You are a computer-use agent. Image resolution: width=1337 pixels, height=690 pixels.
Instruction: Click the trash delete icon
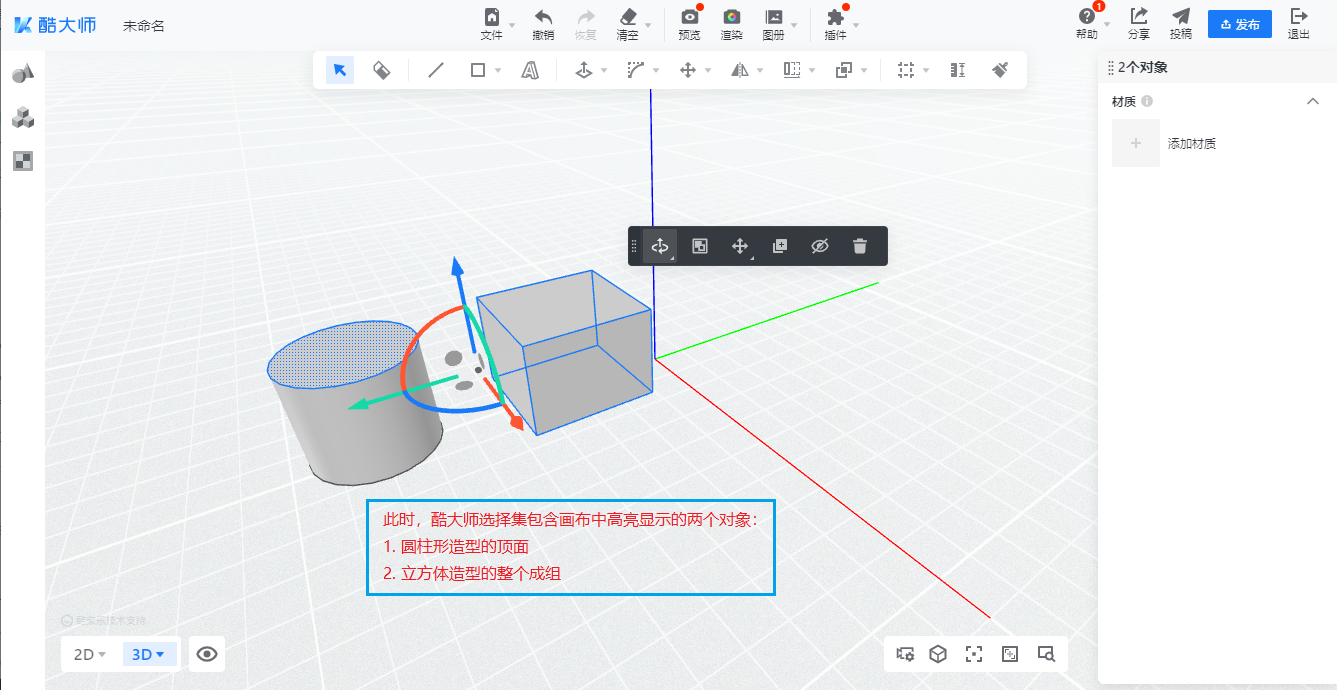tap(860, 246)
